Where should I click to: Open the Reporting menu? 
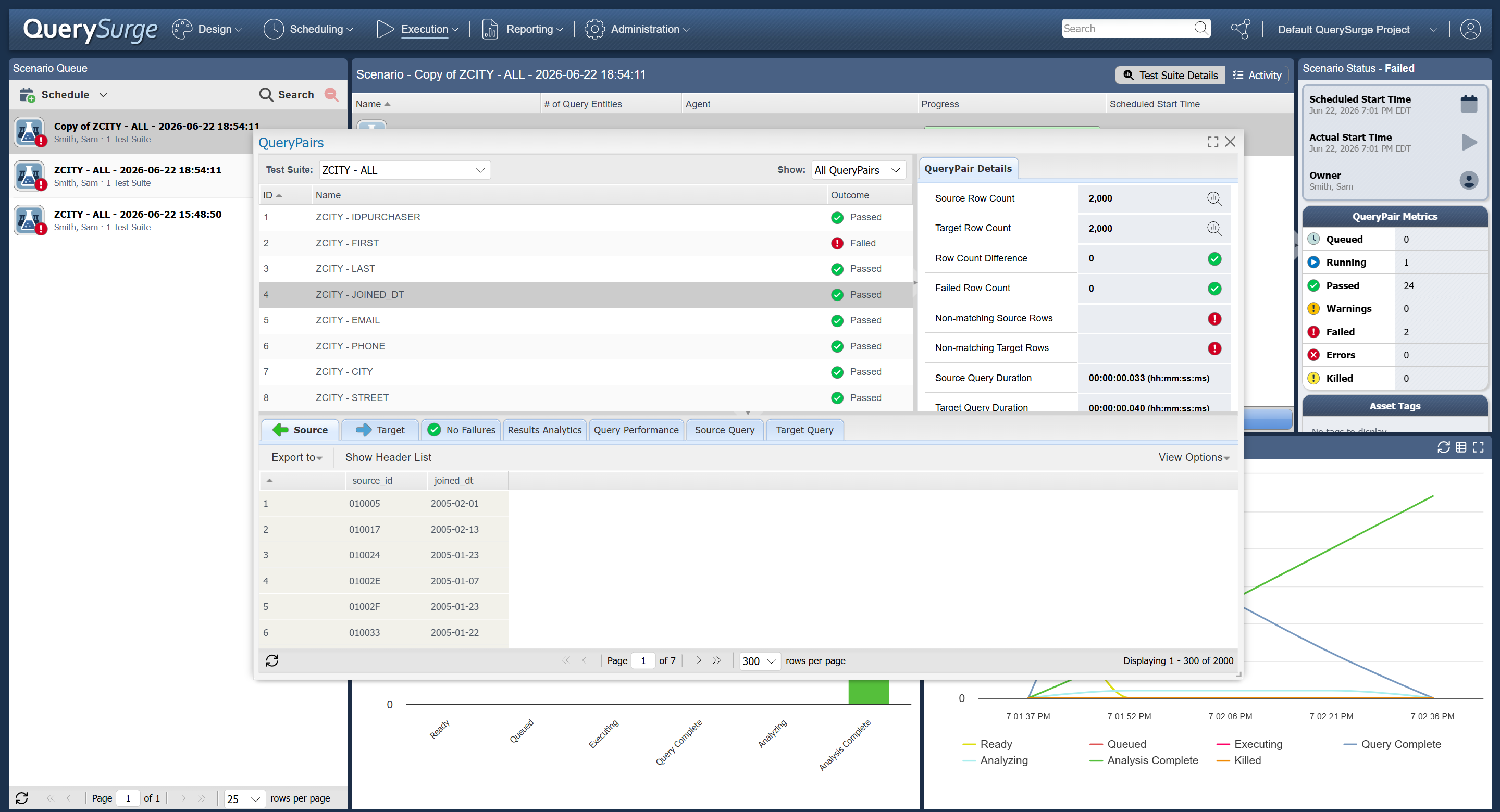pyautogui.click(x=523, y=29)
